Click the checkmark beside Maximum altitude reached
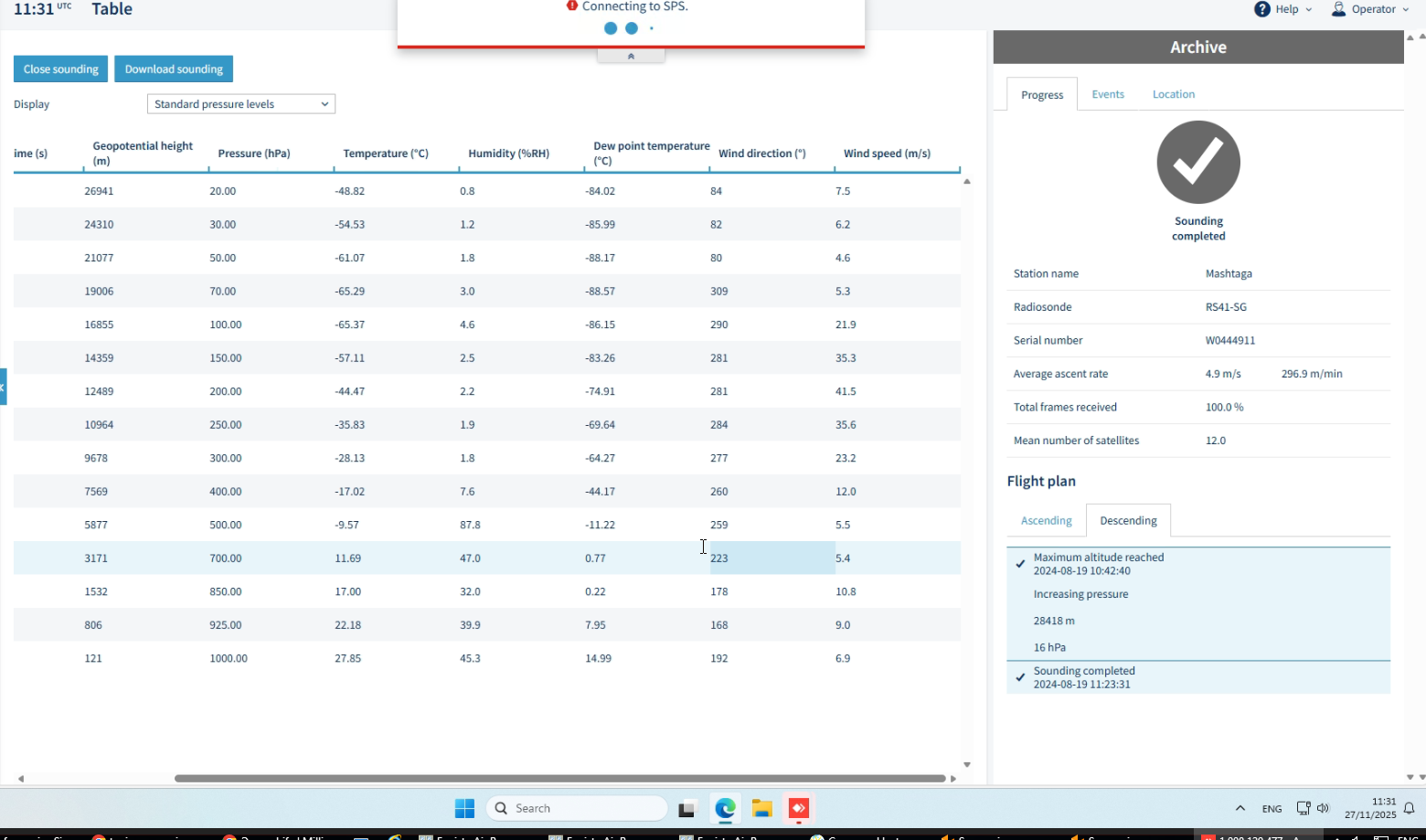This screenshot has height=840, width=1426. pyautogui.click(x=1020, y=564)
